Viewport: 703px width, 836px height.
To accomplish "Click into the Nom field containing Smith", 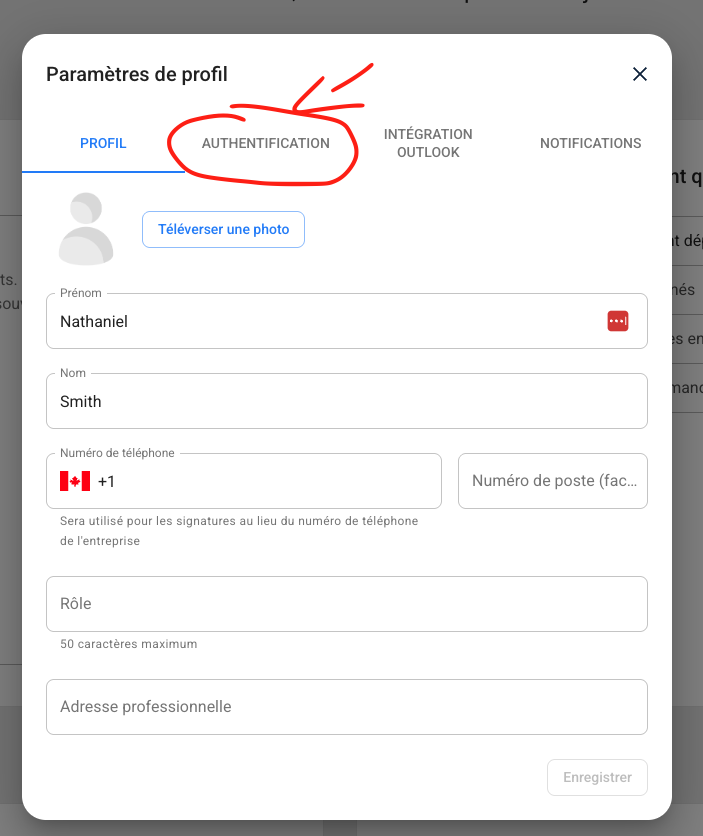I will pyautogui.click(x=346, y=401).
